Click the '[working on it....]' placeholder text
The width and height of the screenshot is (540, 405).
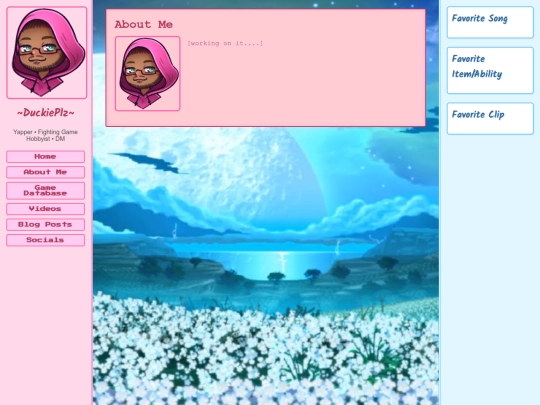pyautogui.click(x=225, y=43)
